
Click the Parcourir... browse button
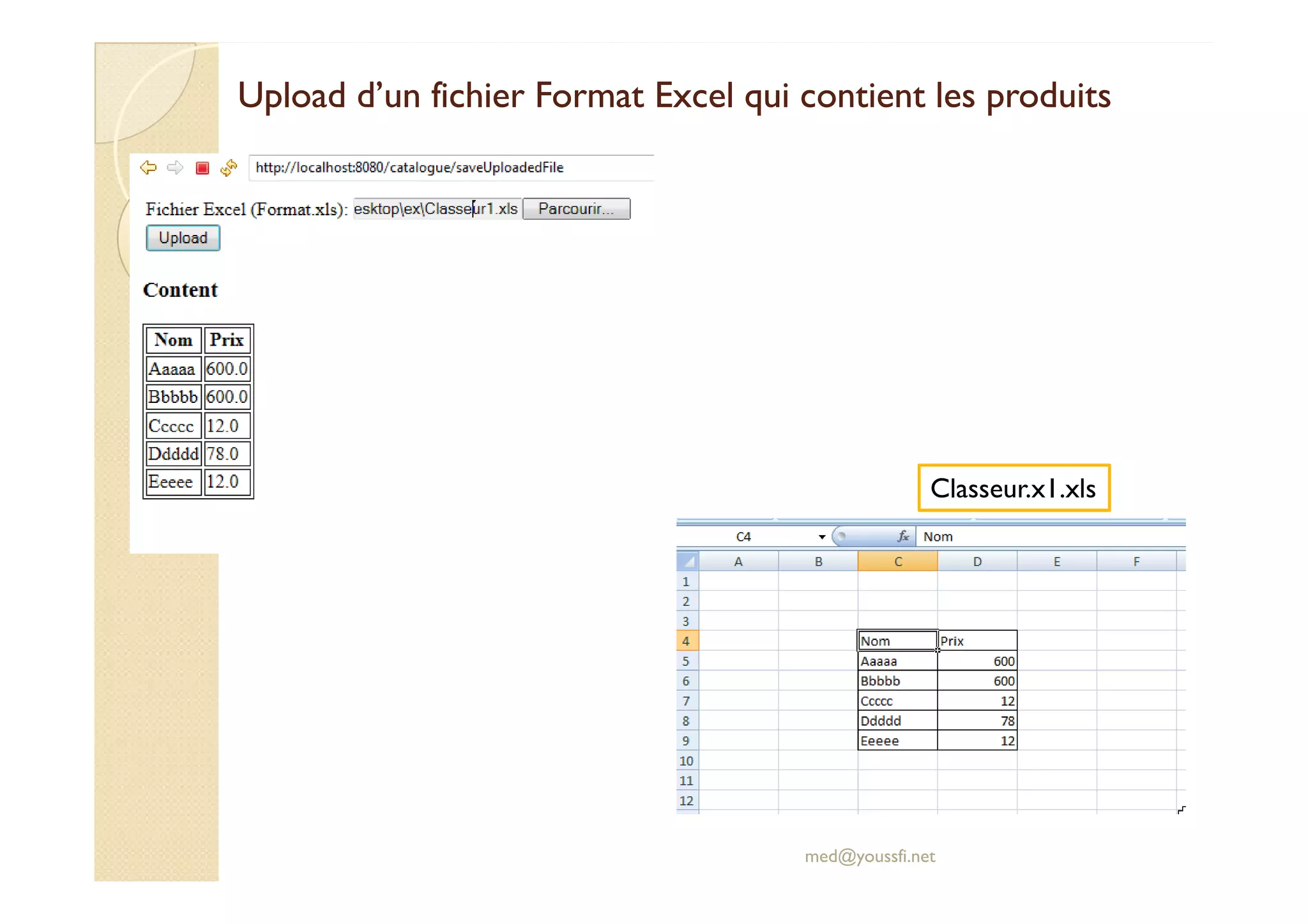pyautogui.click(x=576, y=209)
